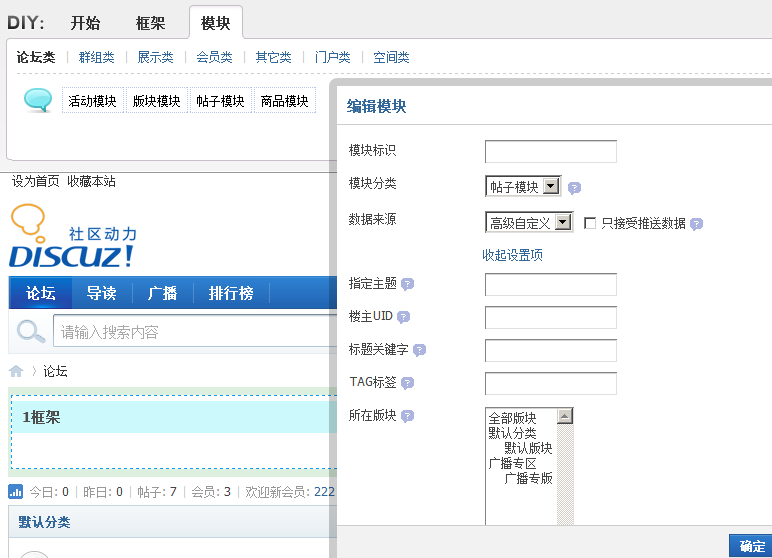Collapse settings via 收起设置项 link

point(512,256)
